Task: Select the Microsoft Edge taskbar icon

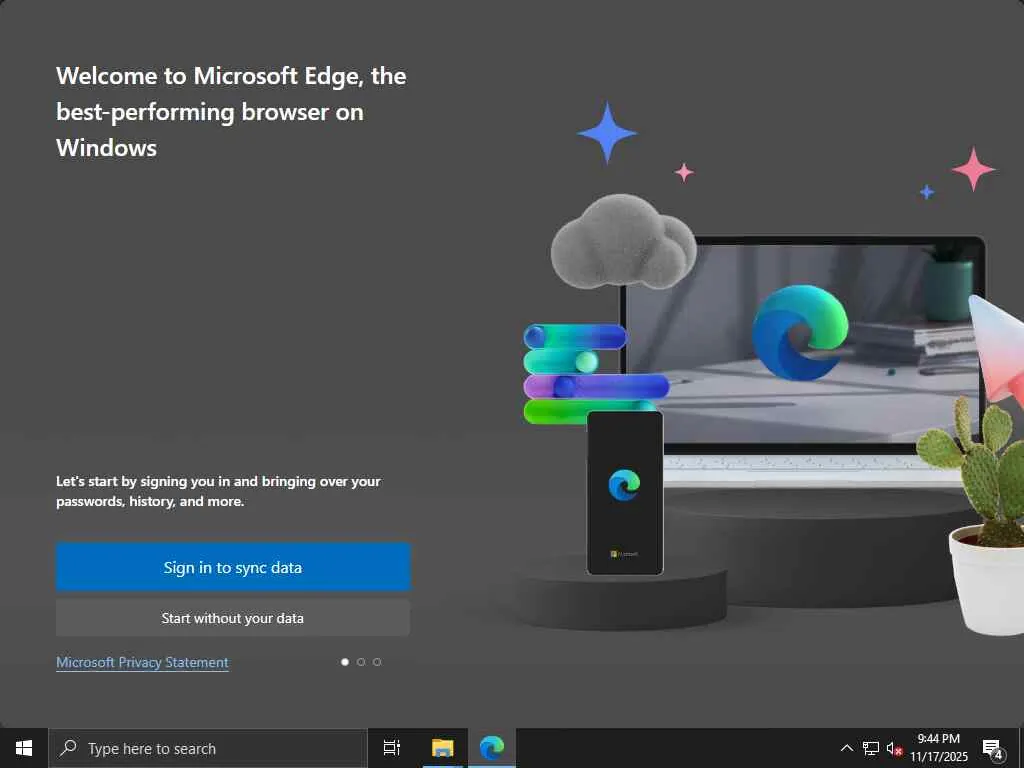Action: pyautogui.click(x=492, y=748)
